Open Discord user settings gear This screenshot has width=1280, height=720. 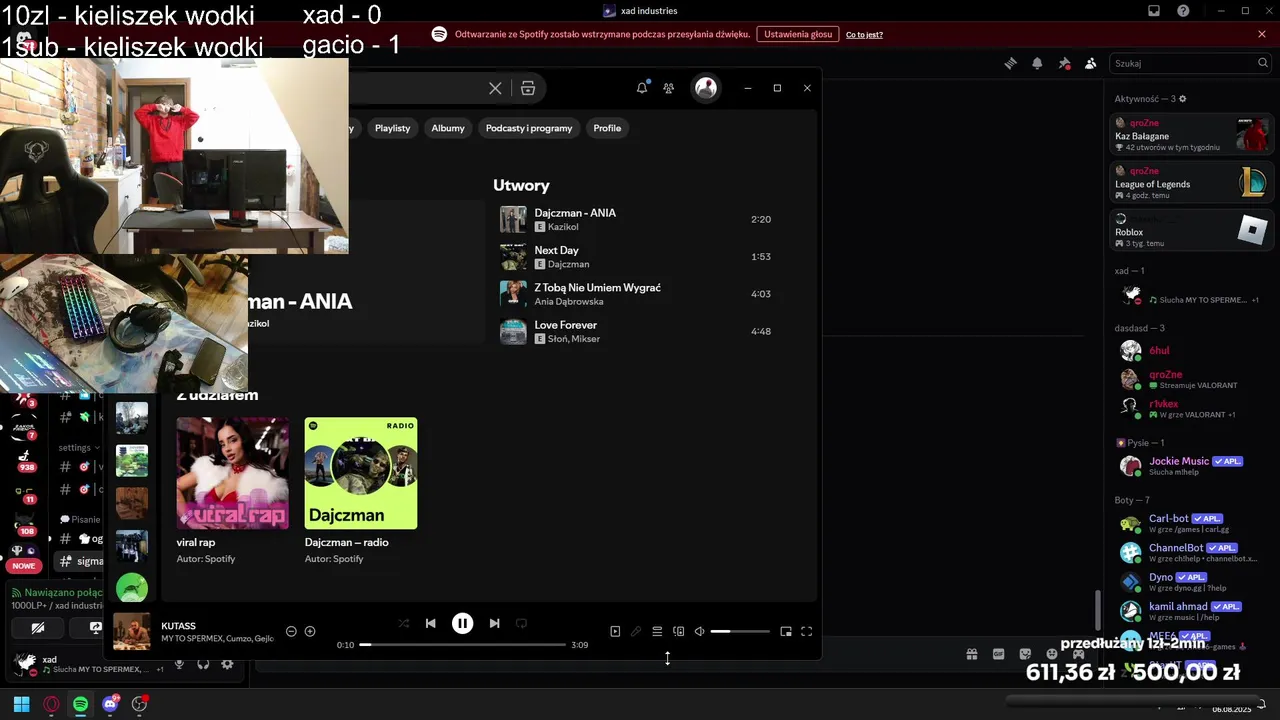[227, 664]
